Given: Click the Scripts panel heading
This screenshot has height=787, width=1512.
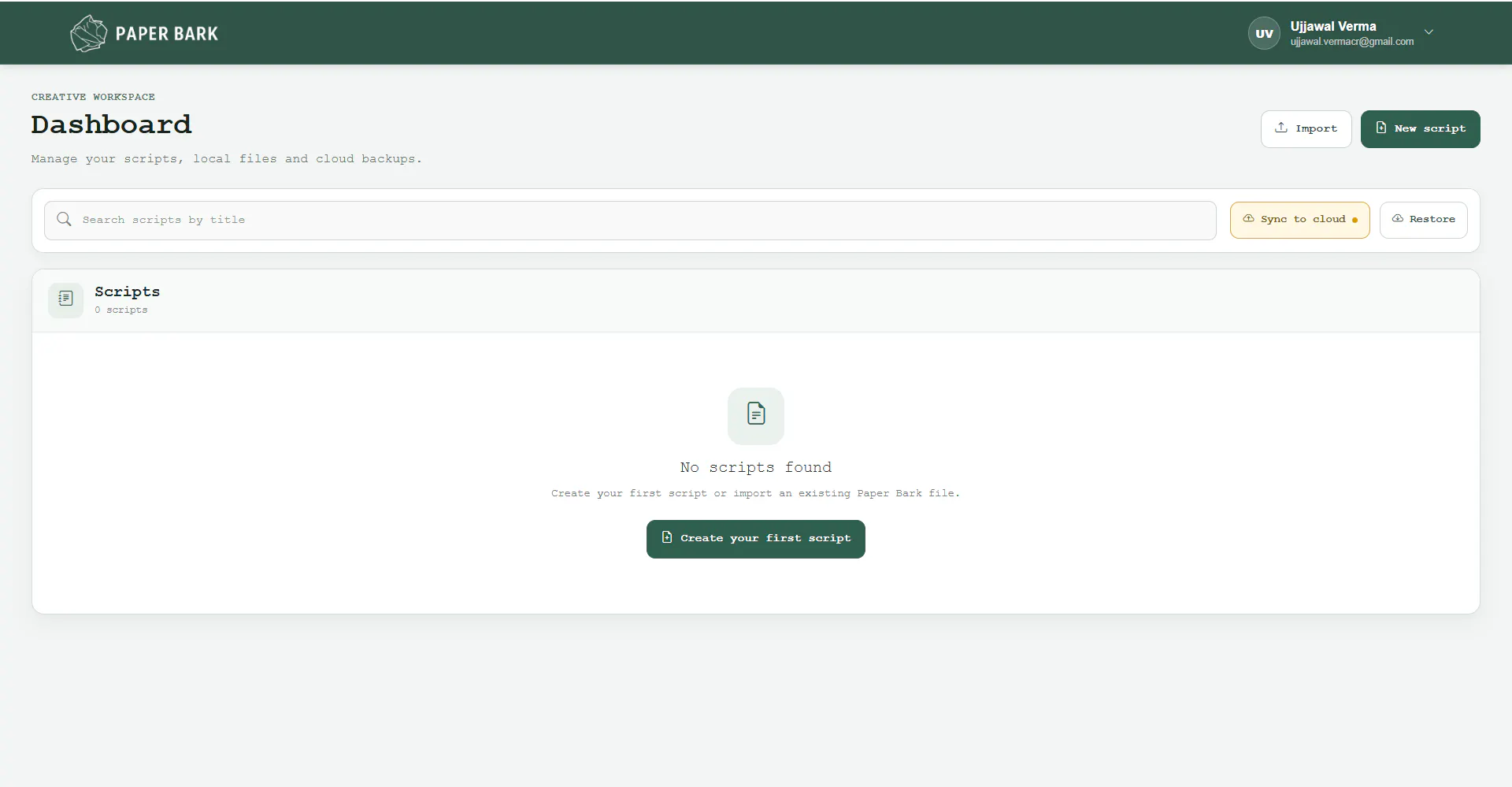Looking at the screenshot, I should click(x=127, y=291).
